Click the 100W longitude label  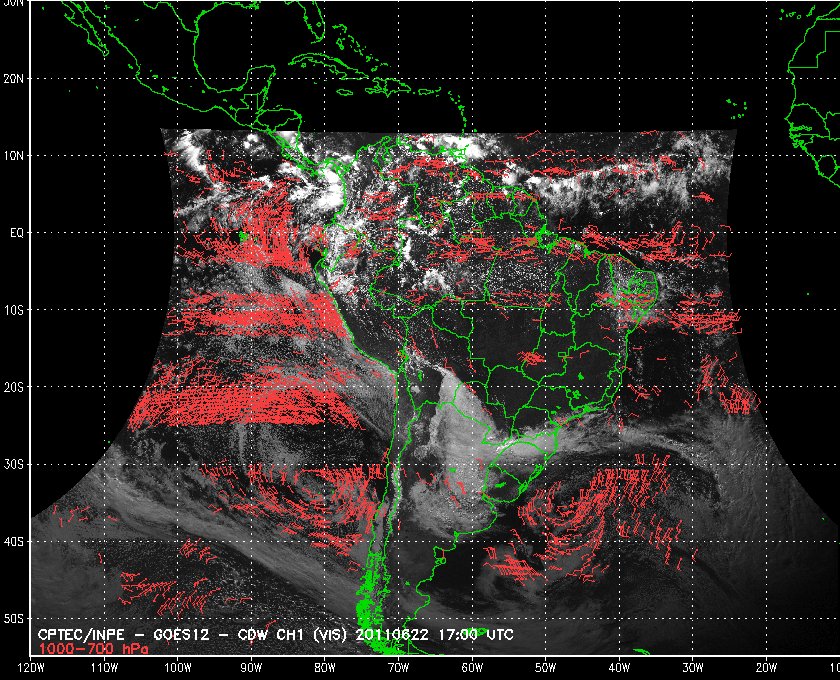pyautogui.click(x=177, y=668)
